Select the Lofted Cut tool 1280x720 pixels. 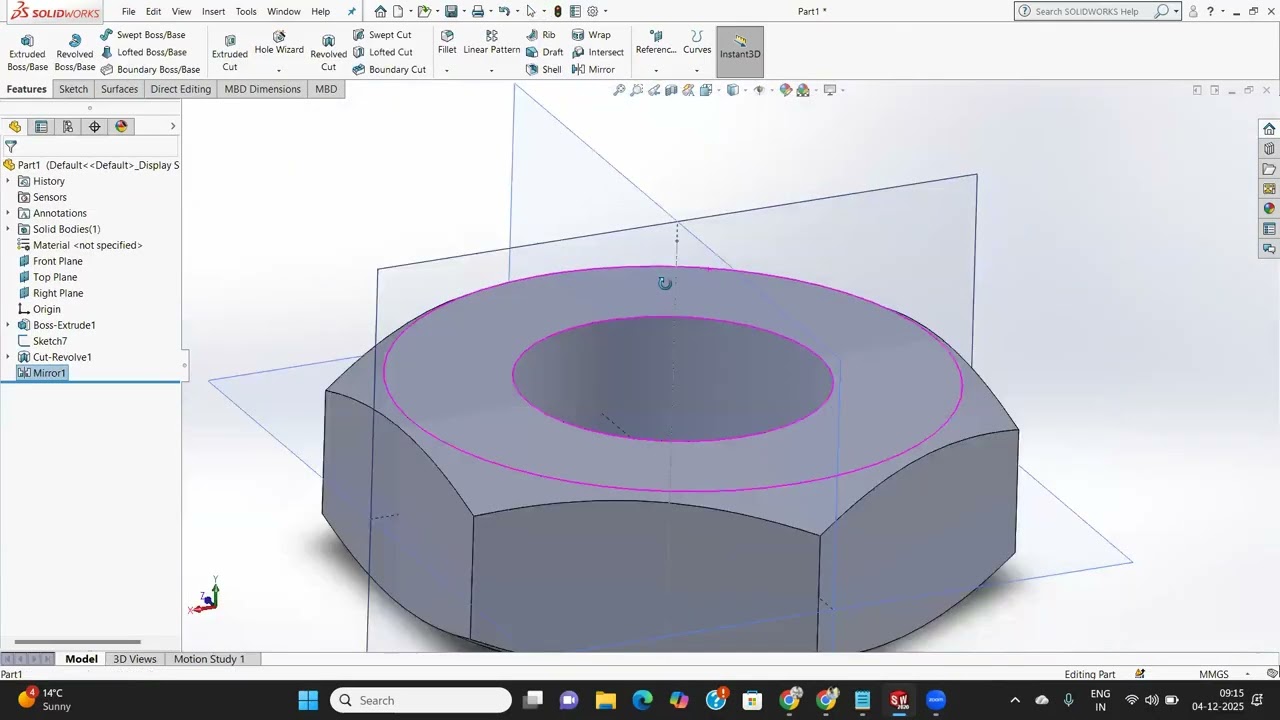coord(382,52)
